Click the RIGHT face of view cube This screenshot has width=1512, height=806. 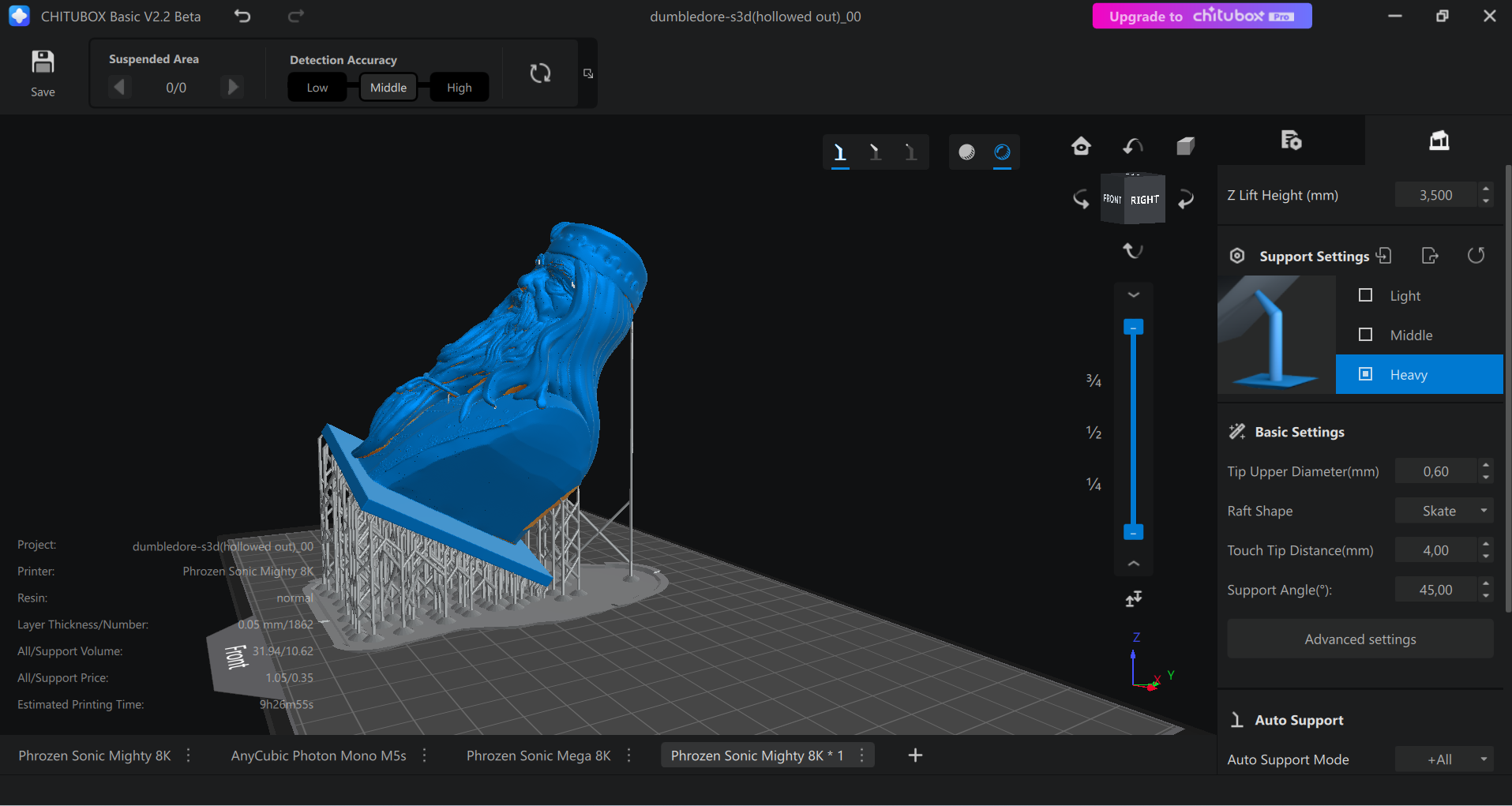pyautogui.click(x=1145, y=200)
